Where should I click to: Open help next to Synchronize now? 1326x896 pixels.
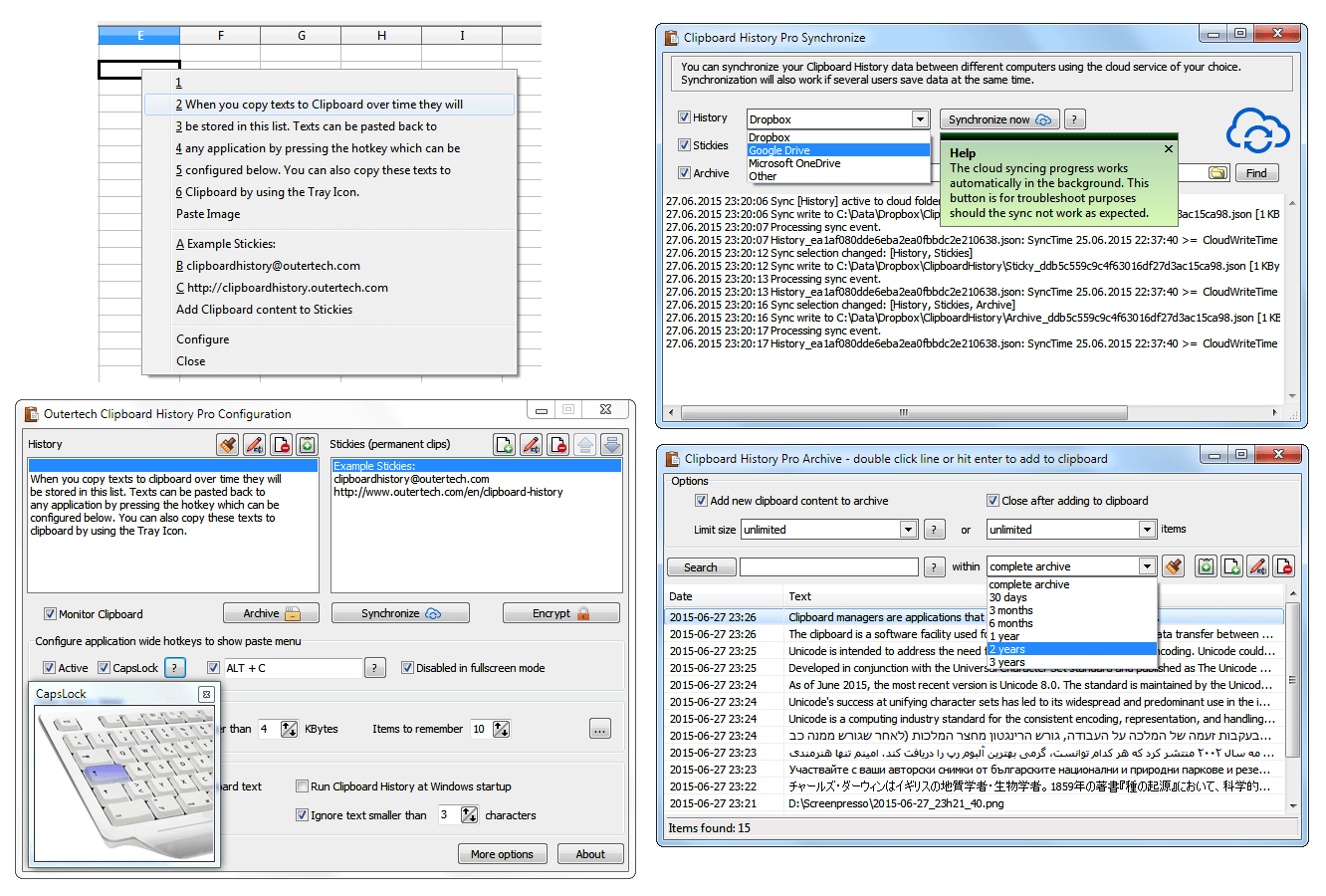(1074, 119)
